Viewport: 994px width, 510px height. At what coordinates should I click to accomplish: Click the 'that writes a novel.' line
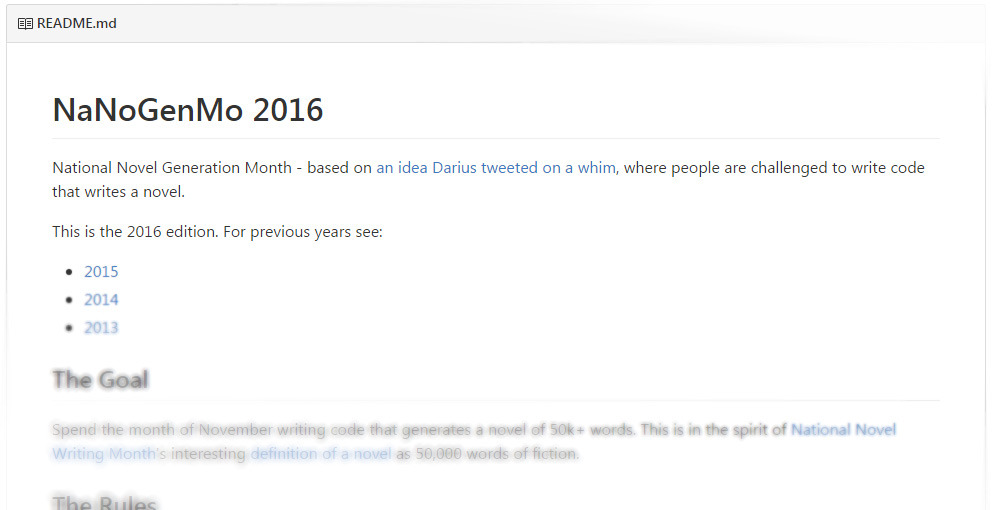pyautogui.click(x=119, y=191)
